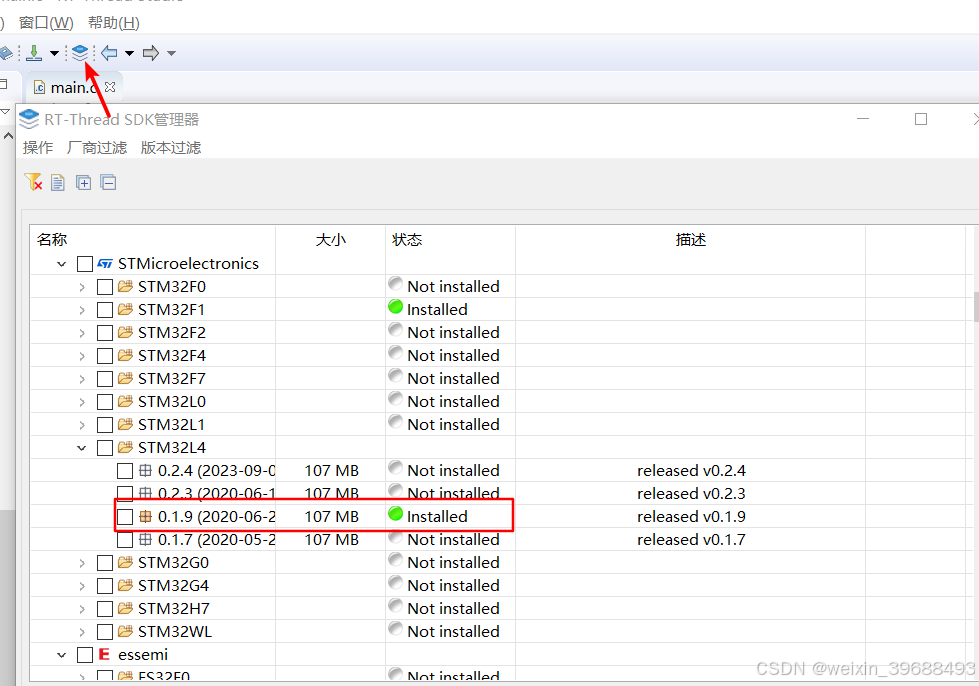Click the package icon of version 0.2.4
This screenshot has width=979, height=686.
(145, 471)
